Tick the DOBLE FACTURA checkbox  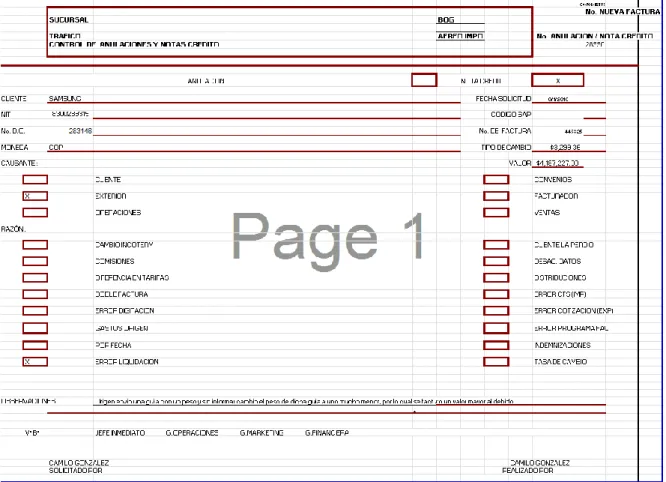click(35, 294)
